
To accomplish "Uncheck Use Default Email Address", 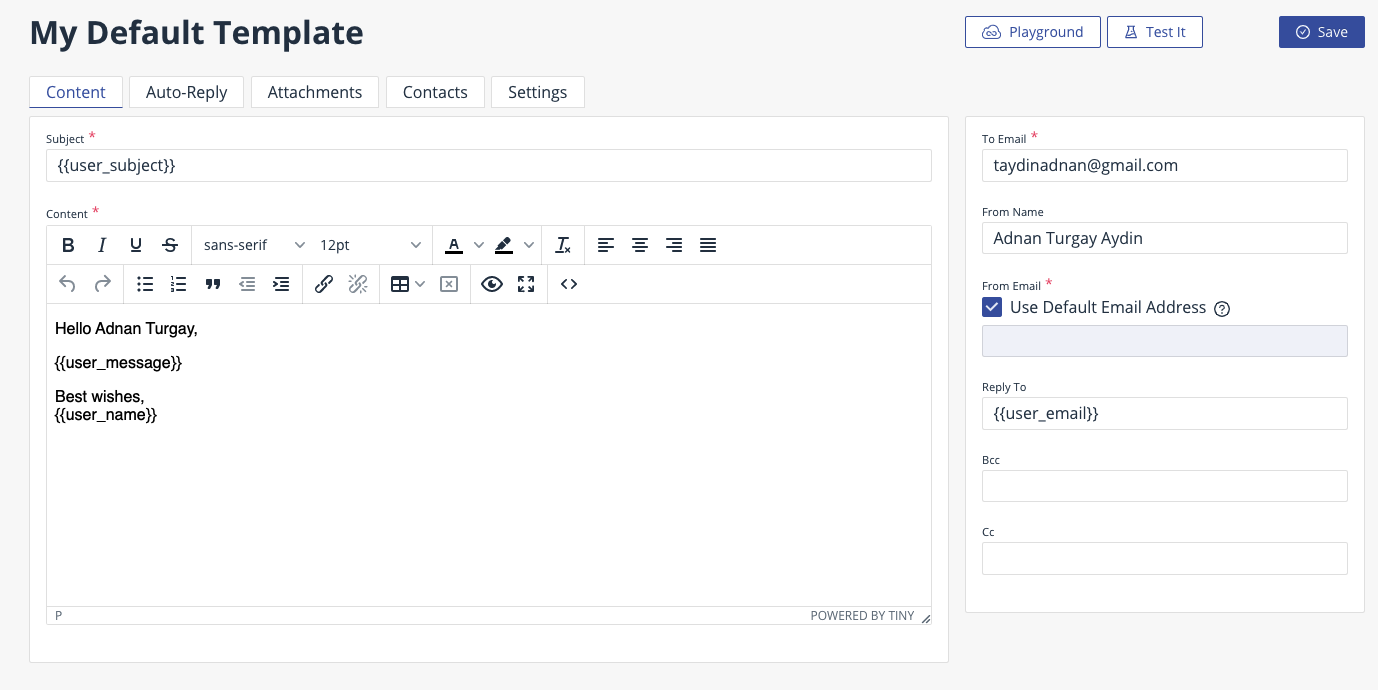I will [x=992, y=307].
